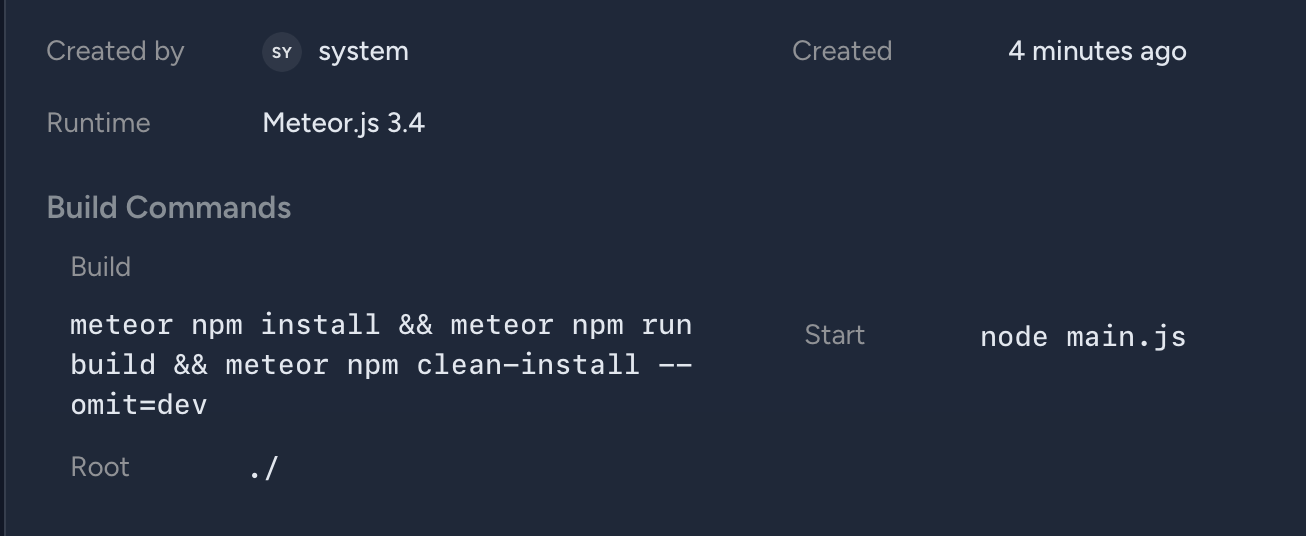Click the Created by label
Image resolution: width=1306 pixels, height=536 pixels.
[115, 52]
